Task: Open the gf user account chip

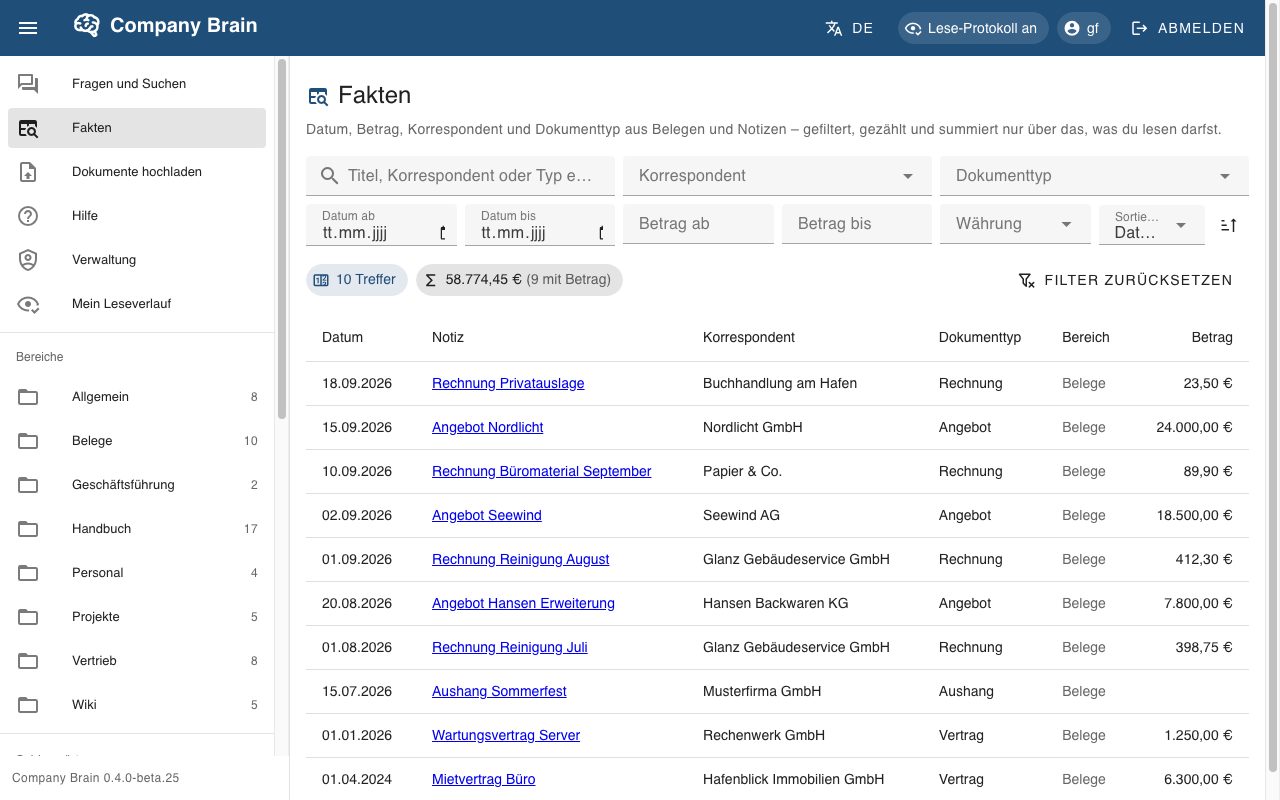Action: (x=1083, y=28)
